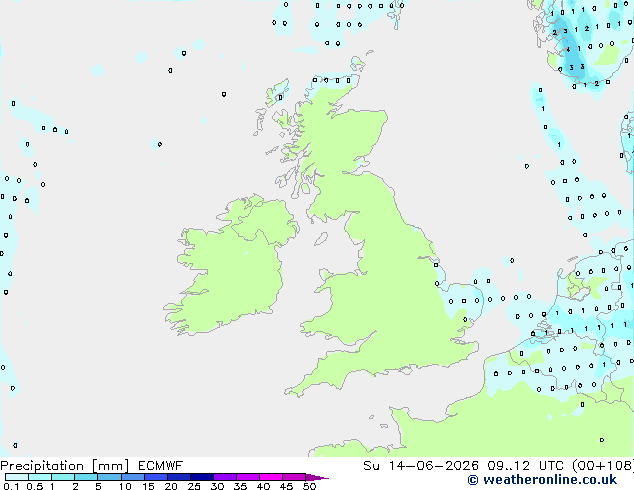Pick the 20–25 mm legend color
634x490 pixels.
[x=178, y=477]
